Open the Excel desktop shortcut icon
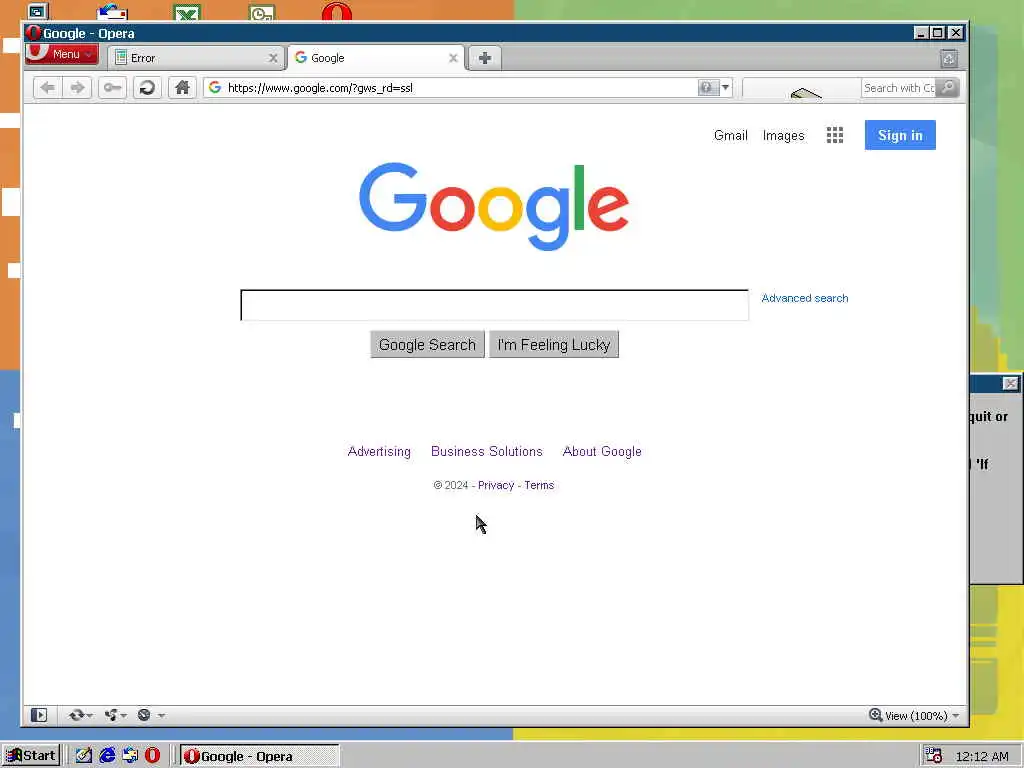Viewport: 1024px width, 768px height. click(187, 12)
